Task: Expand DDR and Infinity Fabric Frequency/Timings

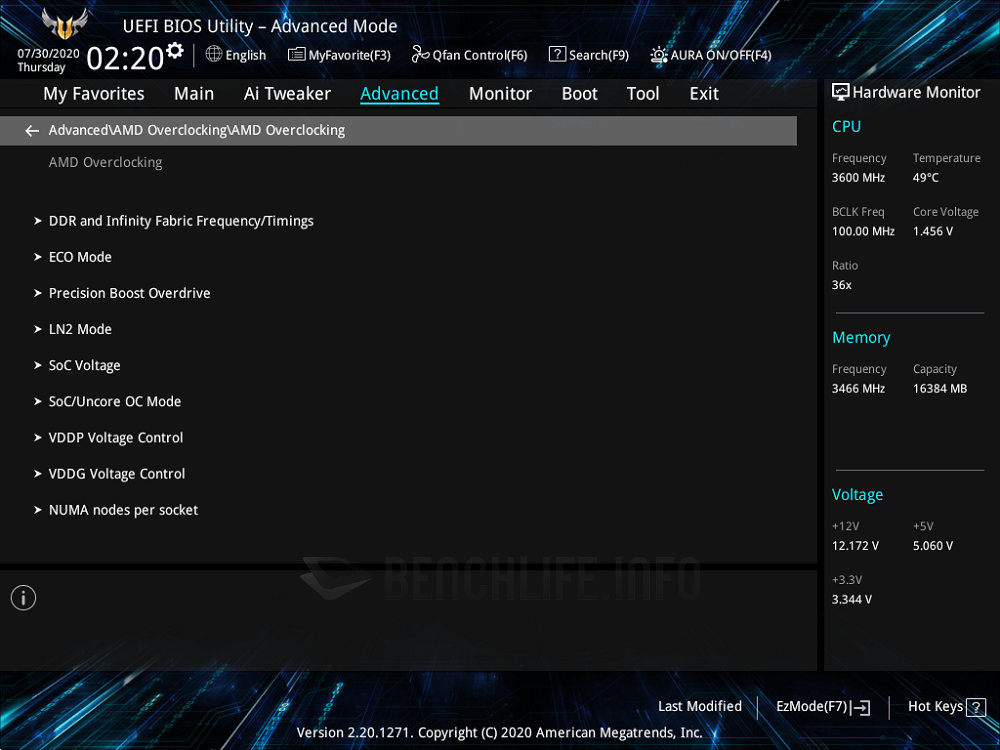Action: point(181,221)
